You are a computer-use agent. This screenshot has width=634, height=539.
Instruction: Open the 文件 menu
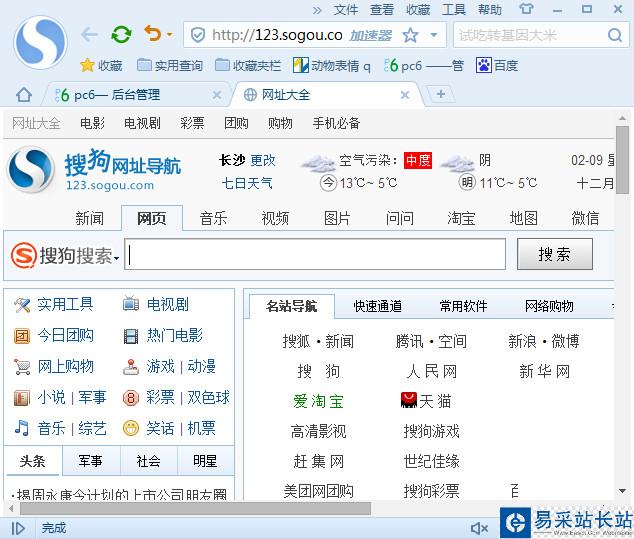tap(346, 10)
